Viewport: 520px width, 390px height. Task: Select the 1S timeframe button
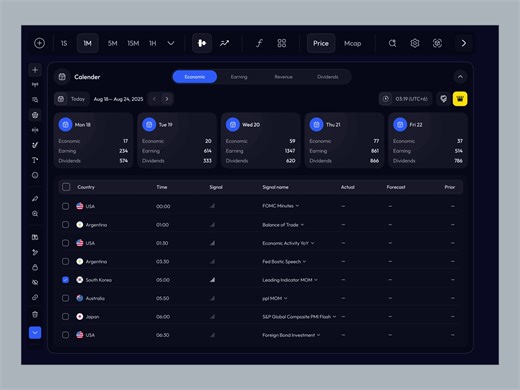(64, 43)
